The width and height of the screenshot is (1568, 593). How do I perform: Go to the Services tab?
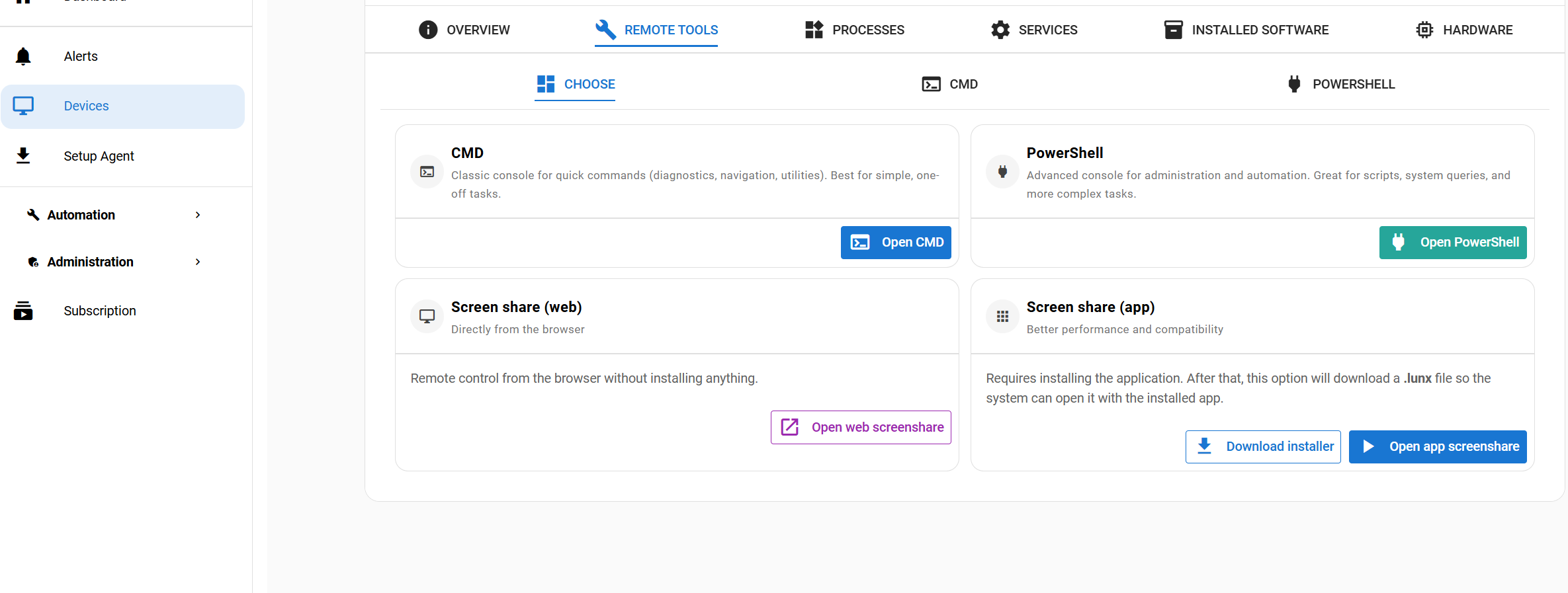[x=1034, y=30]
